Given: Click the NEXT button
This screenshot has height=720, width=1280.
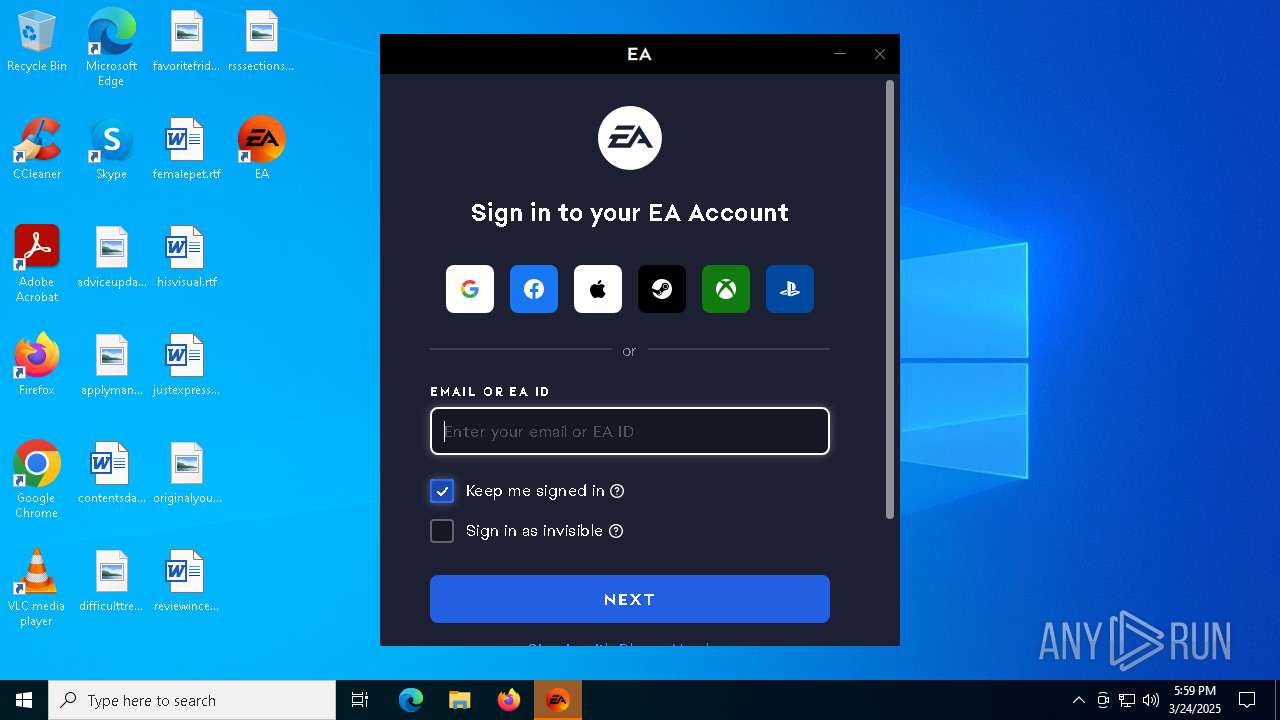Looking at the screenshot, I should (630, 599).
